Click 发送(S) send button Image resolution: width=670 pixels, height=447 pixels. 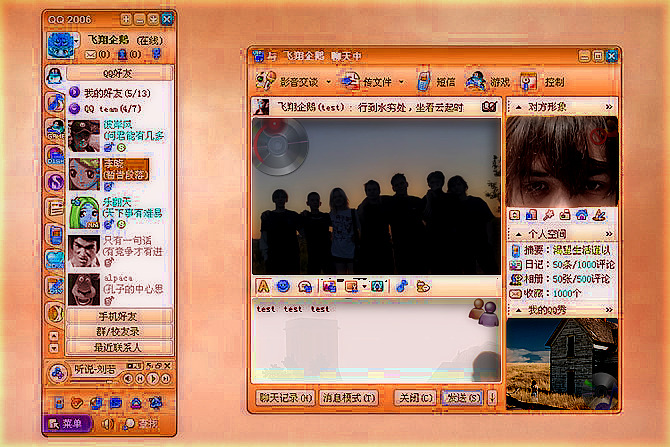click(463, 398)
